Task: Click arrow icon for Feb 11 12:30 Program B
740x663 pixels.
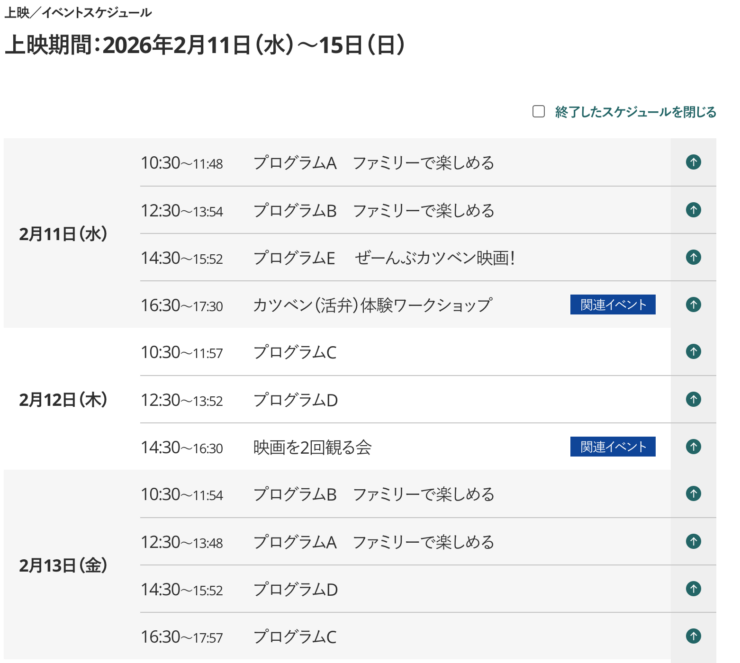Action: [x=693, y=210]
